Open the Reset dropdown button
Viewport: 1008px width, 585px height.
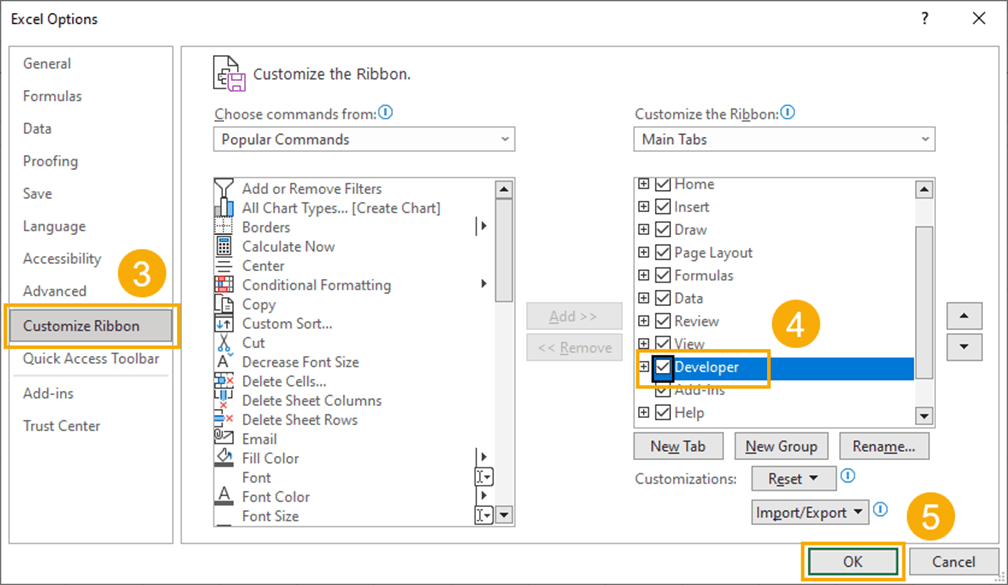click(793, 478)
